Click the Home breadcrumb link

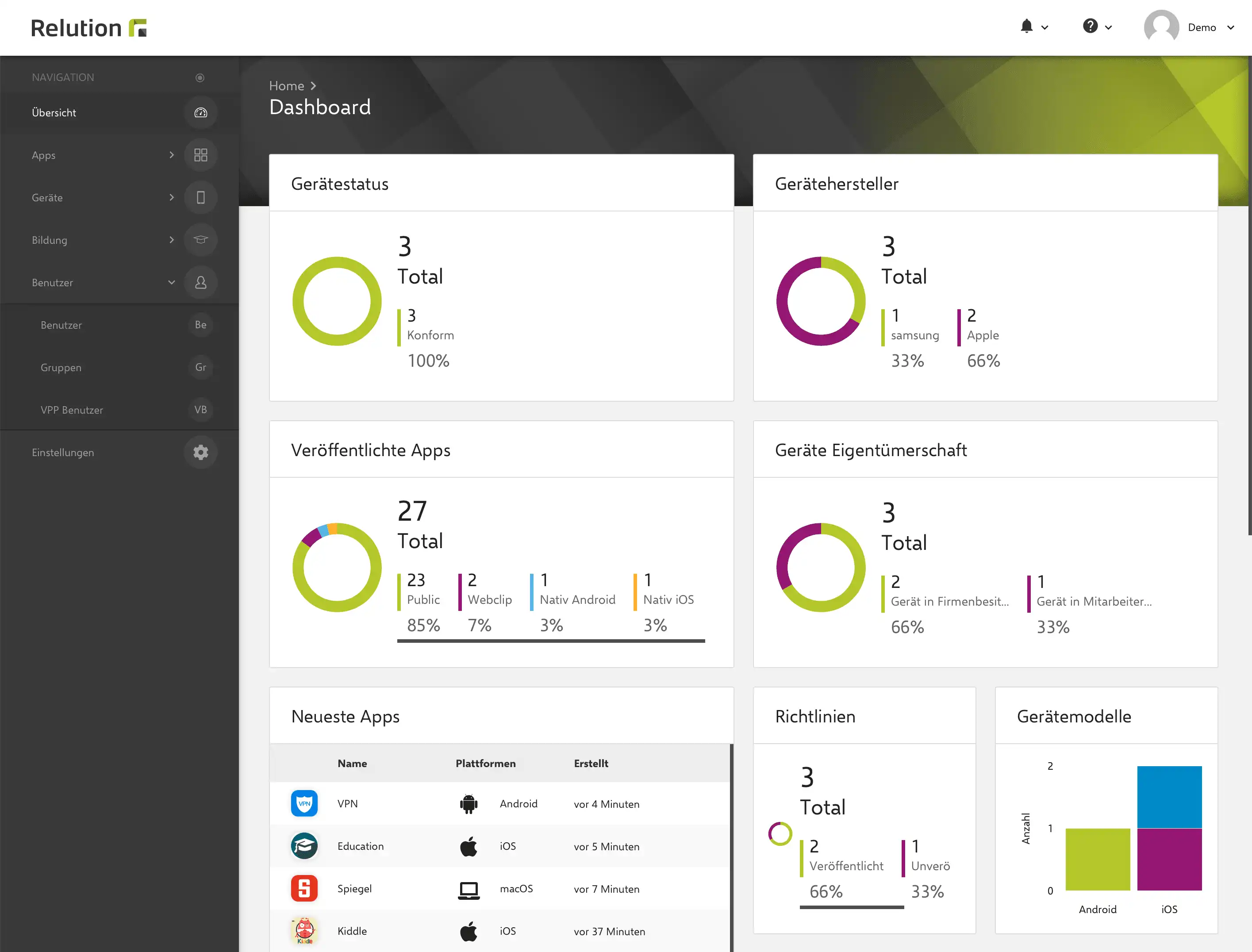point(287,85)
